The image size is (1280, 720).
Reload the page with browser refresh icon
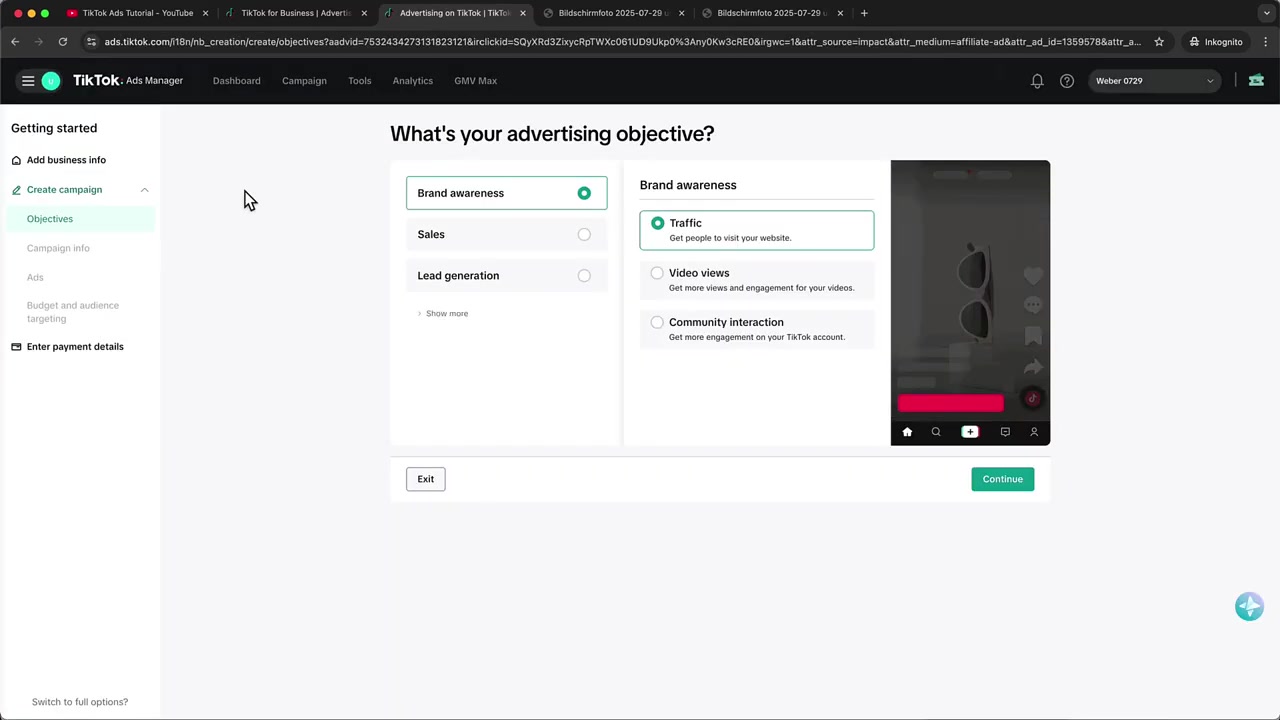coord(62,42)
